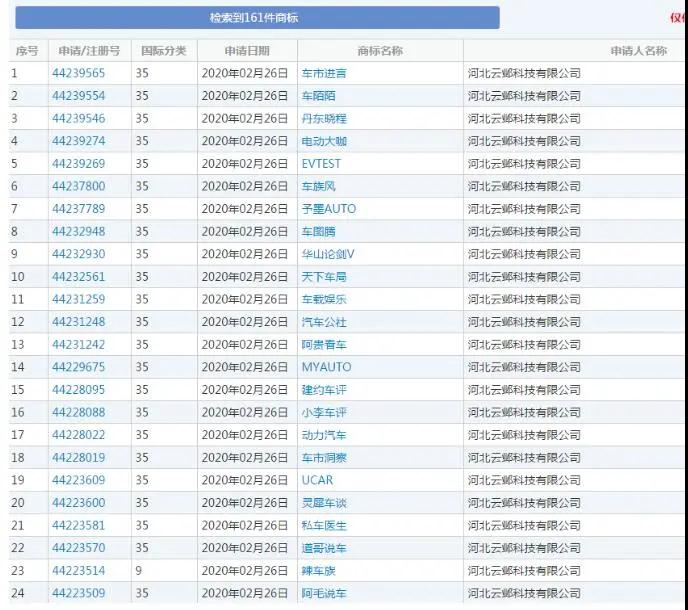Open application number 44231248
This screenshot has height=610, width=688.
(x=79, y=322)
